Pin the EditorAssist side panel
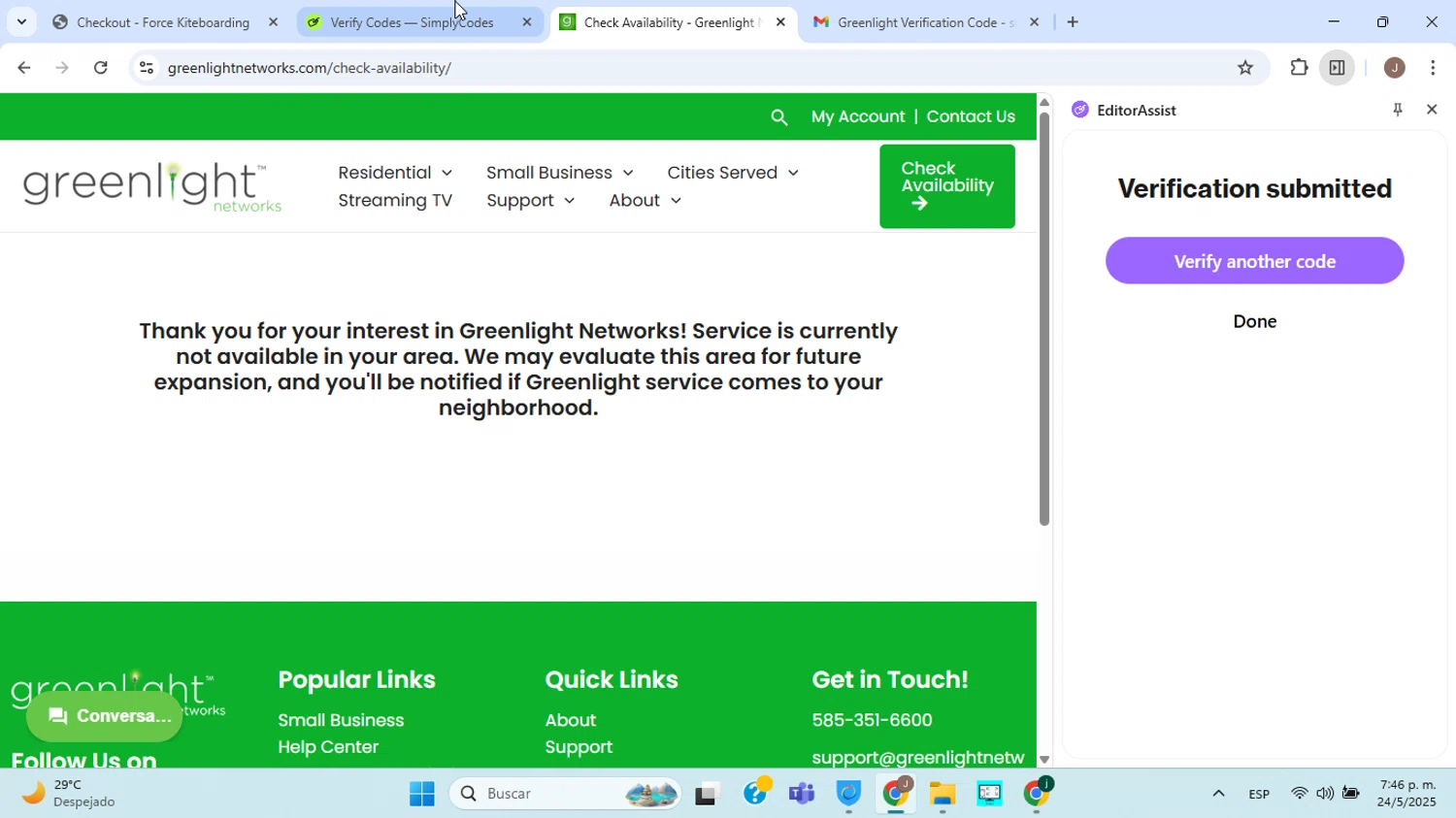 [x=1398, y=110]
